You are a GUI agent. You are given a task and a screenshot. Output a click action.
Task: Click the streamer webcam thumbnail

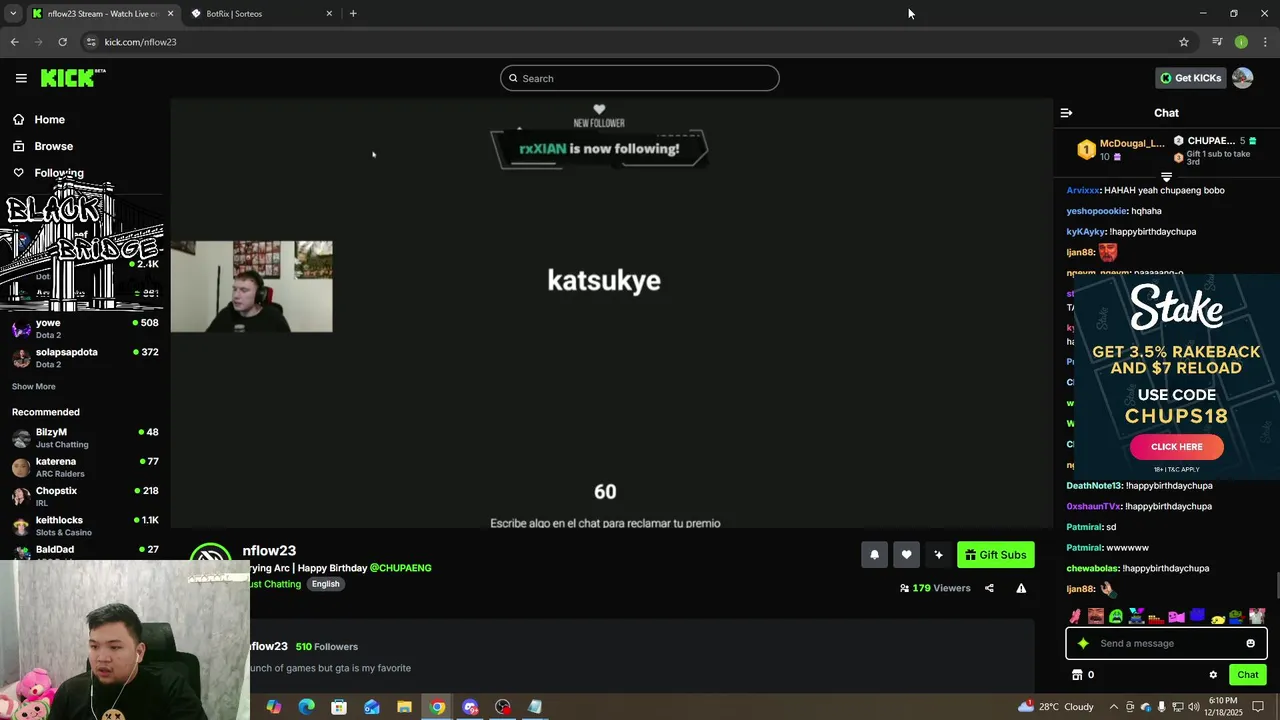pos(251,286)
